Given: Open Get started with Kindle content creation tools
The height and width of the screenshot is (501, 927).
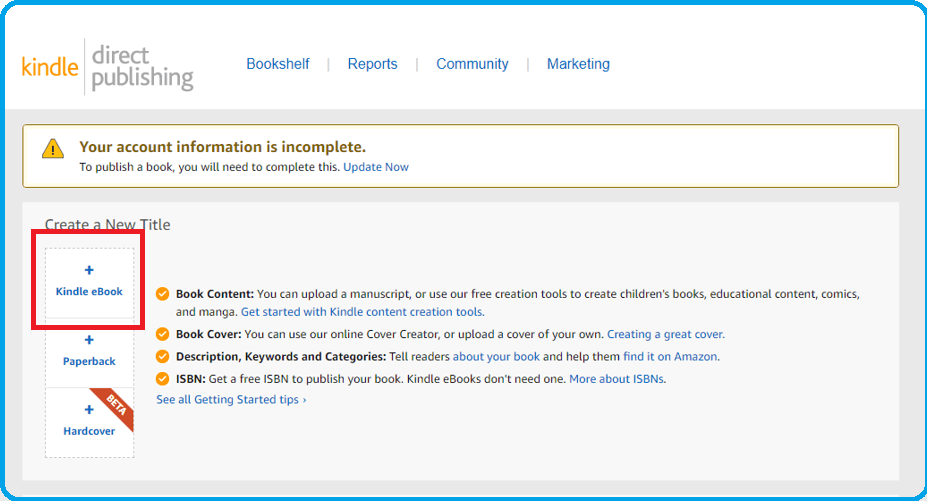Looking at the screenshot, I should click(x=362, y=312).
